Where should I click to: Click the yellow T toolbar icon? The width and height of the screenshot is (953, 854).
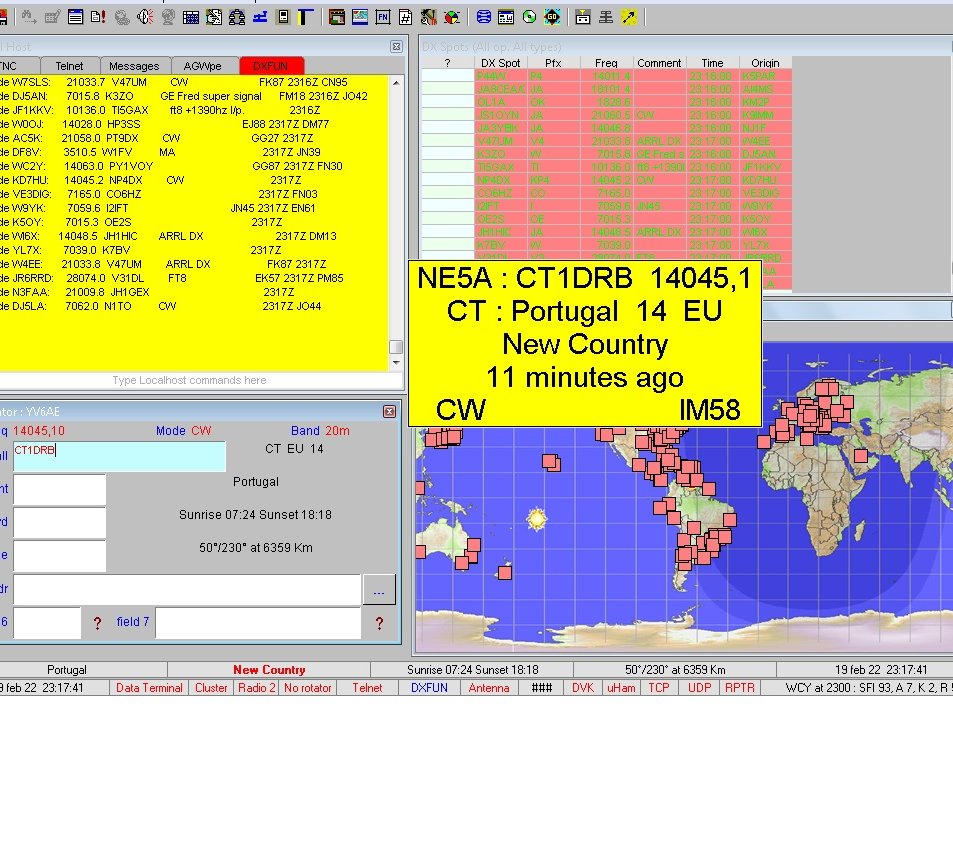click(x=305, y=17)
